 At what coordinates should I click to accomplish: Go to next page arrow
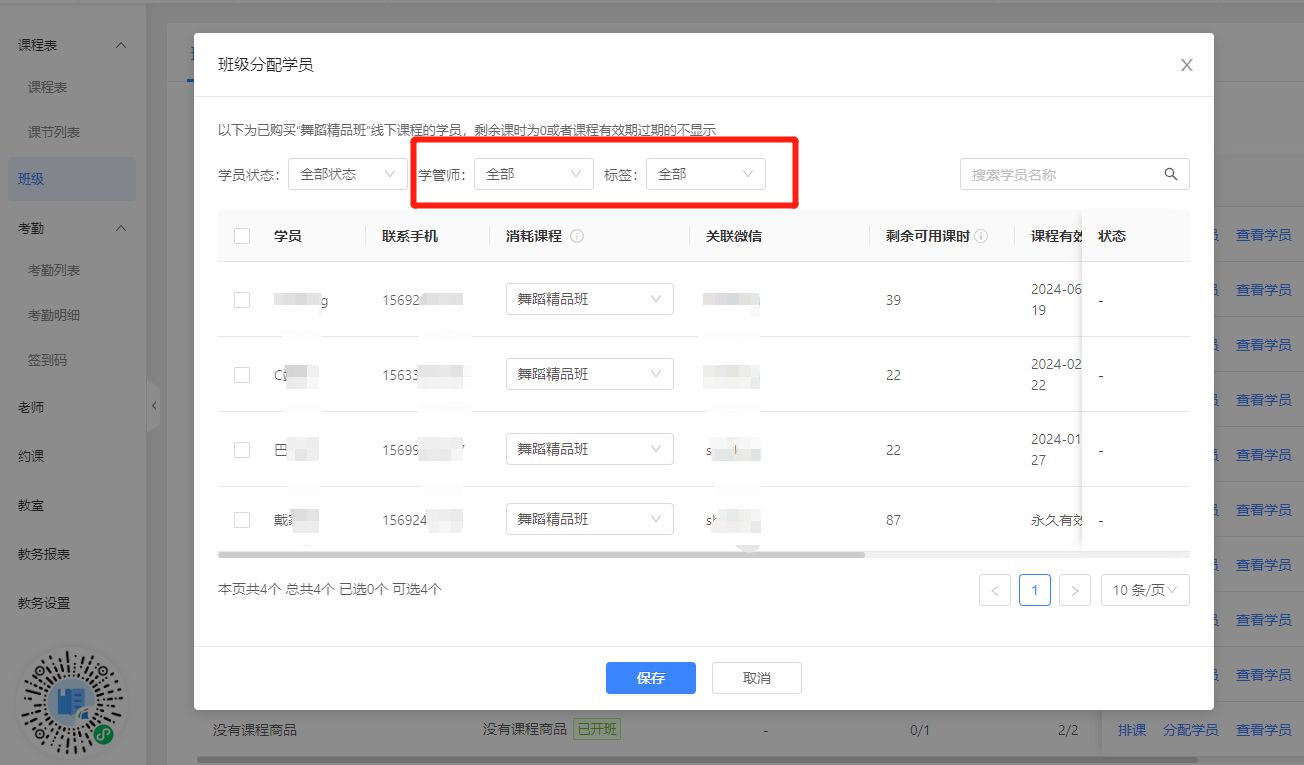(1074, 591)
